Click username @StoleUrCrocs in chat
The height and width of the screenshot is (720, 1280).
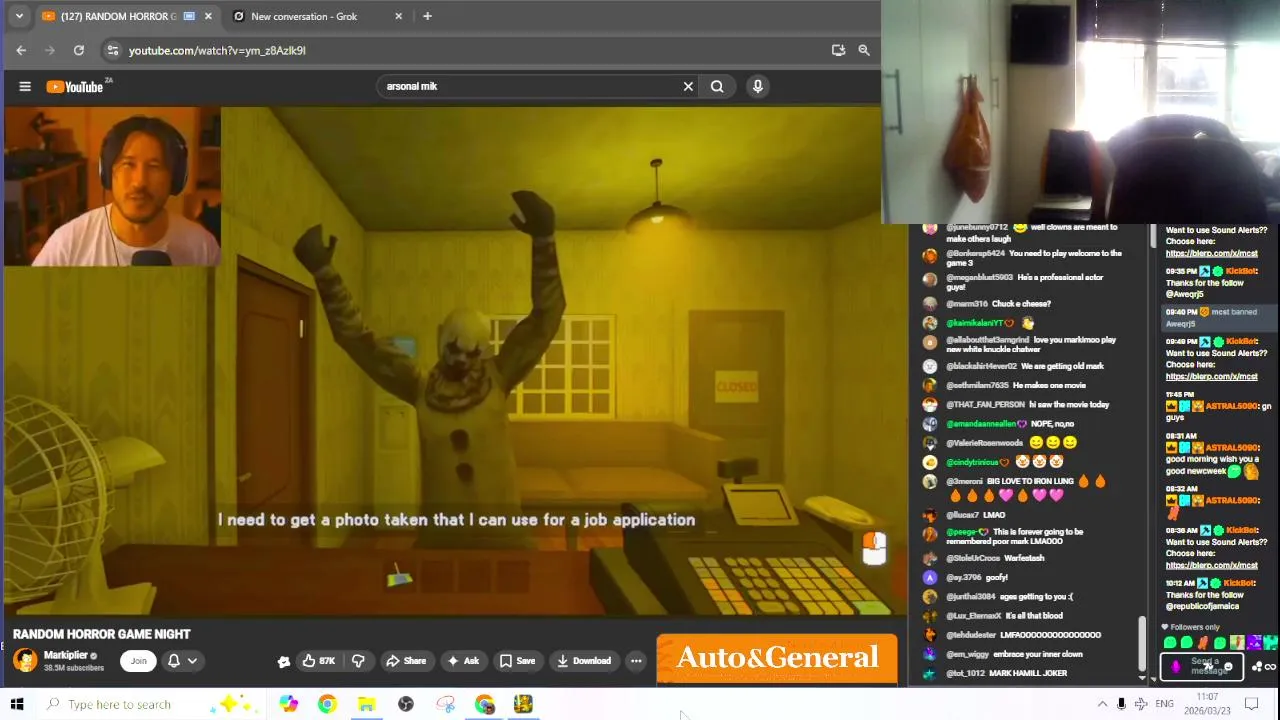pos(973,558)
